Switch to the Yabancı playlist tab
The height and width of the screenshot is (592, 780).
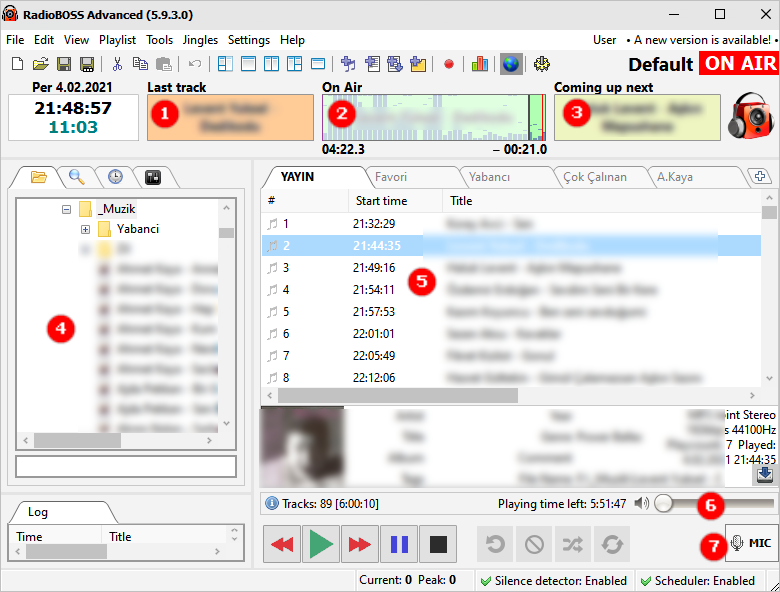(489, 177)
